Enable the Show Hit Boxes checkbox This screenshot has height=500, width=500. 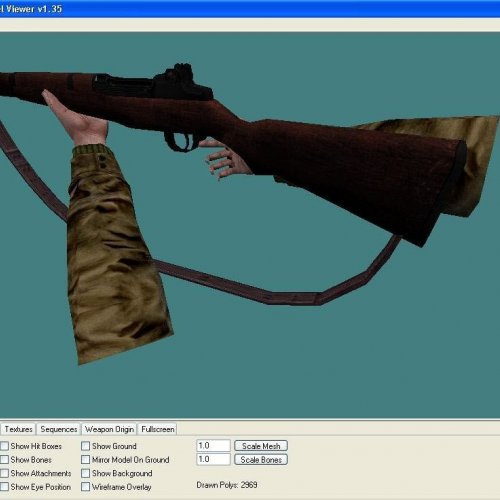4,446
